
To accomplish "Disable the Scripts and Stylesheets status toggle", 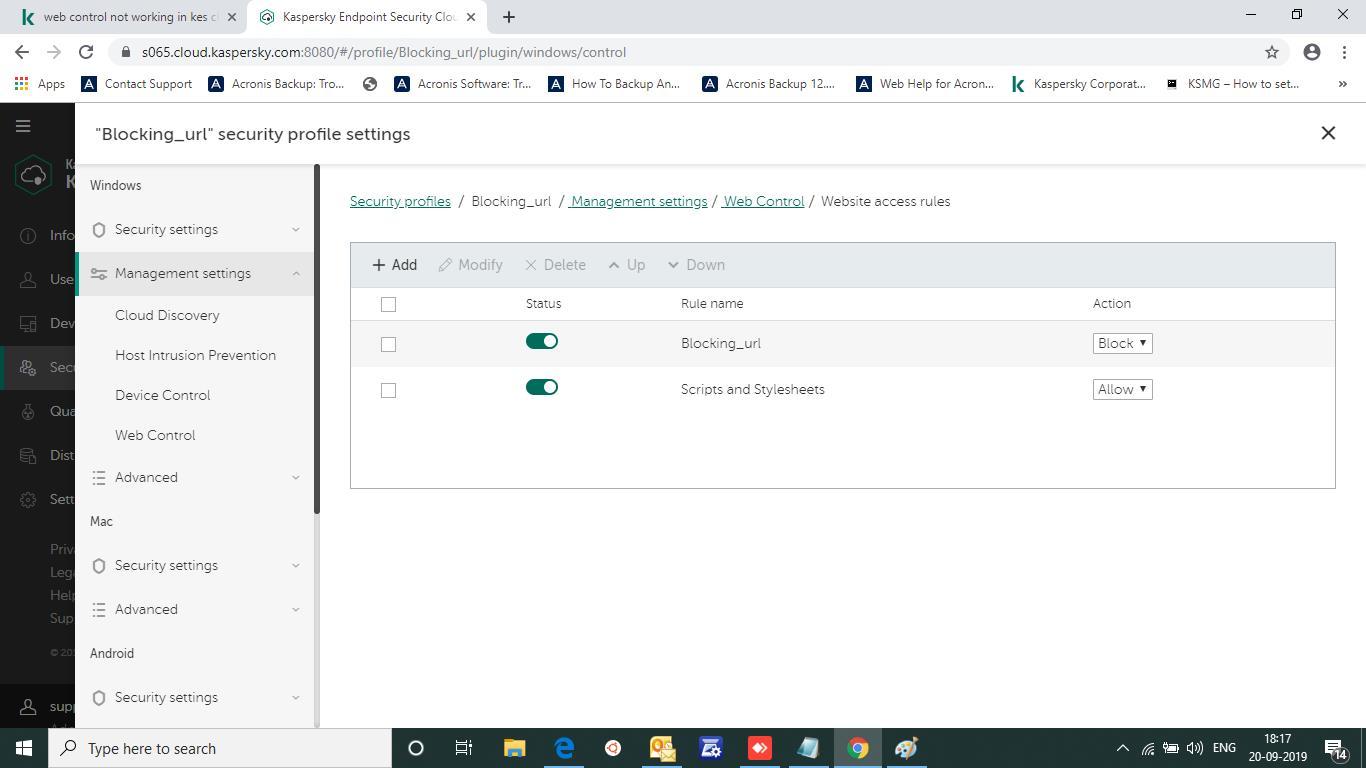I will point(542,388).
